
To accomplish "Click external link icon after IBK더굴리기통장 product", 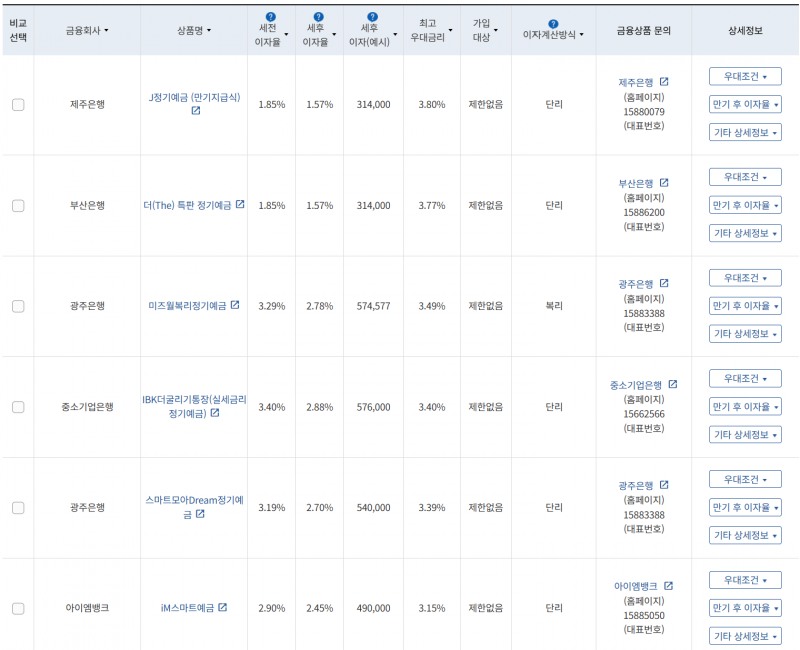I will 215,412.
